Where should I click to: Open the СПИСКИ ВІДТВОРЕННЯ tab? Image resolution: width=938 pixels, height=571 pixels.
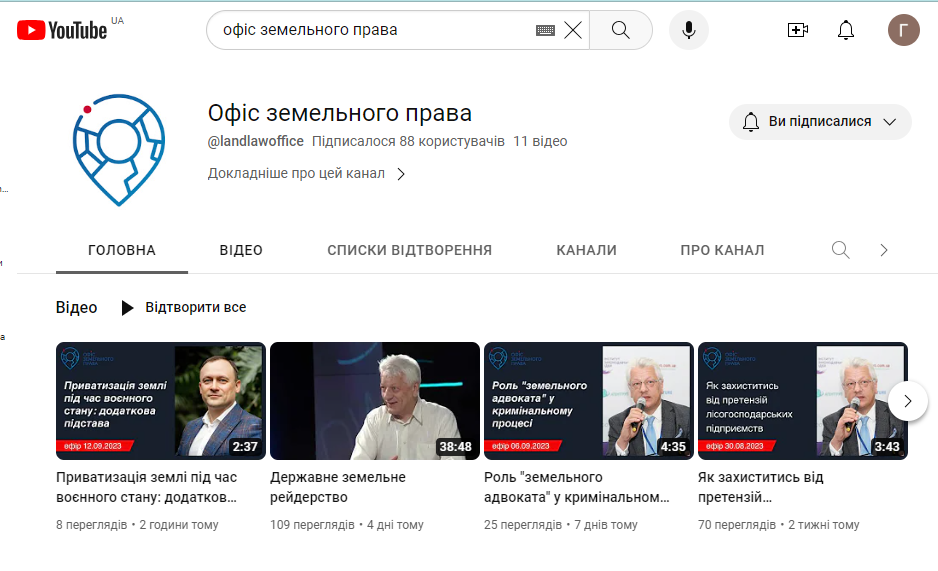coord(410,250)
